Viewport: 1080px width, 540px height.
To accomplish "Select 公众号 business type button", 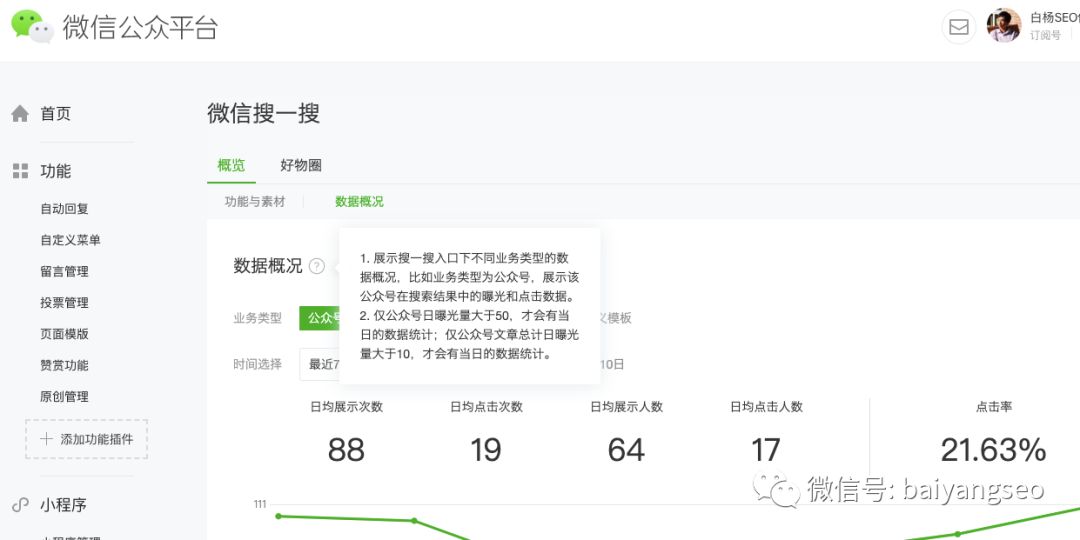I will 320,318.
